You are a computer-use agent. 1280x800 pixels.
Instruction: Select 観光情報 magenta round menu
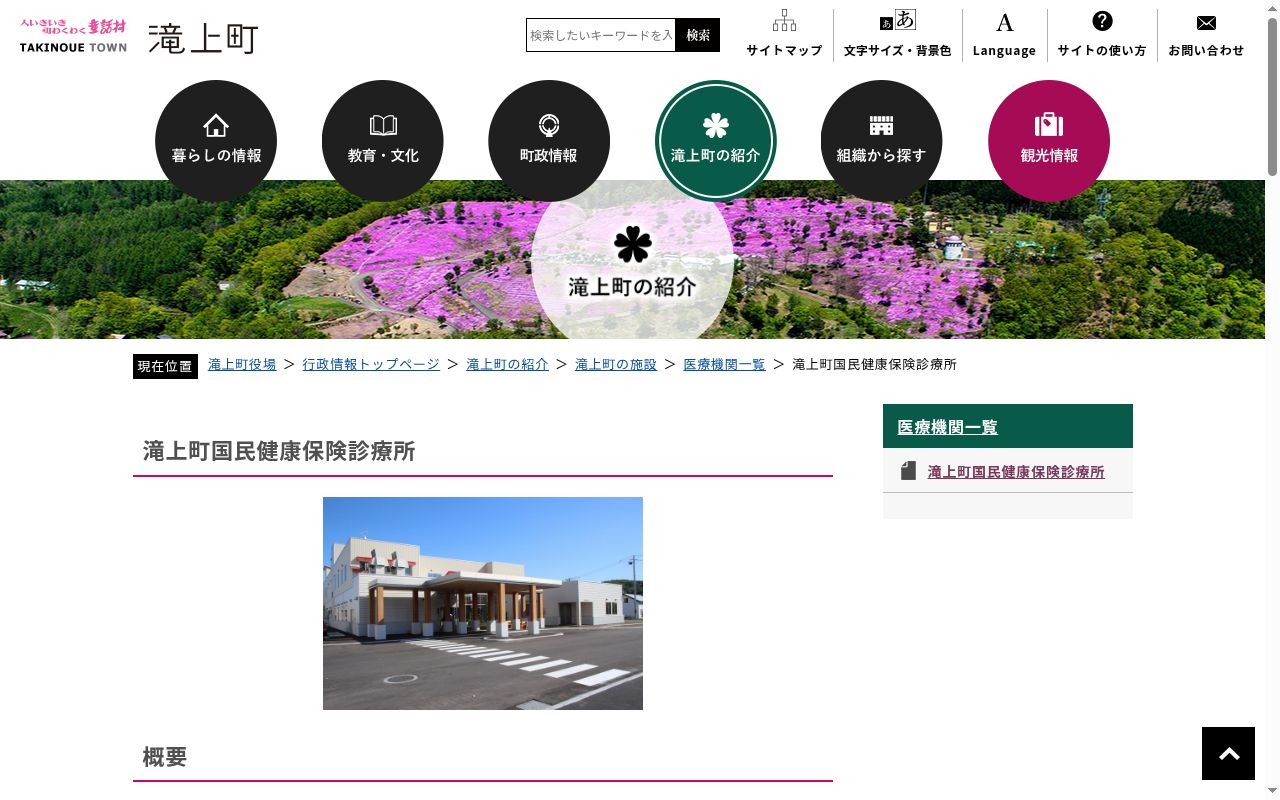click(x=1049, y=141)
